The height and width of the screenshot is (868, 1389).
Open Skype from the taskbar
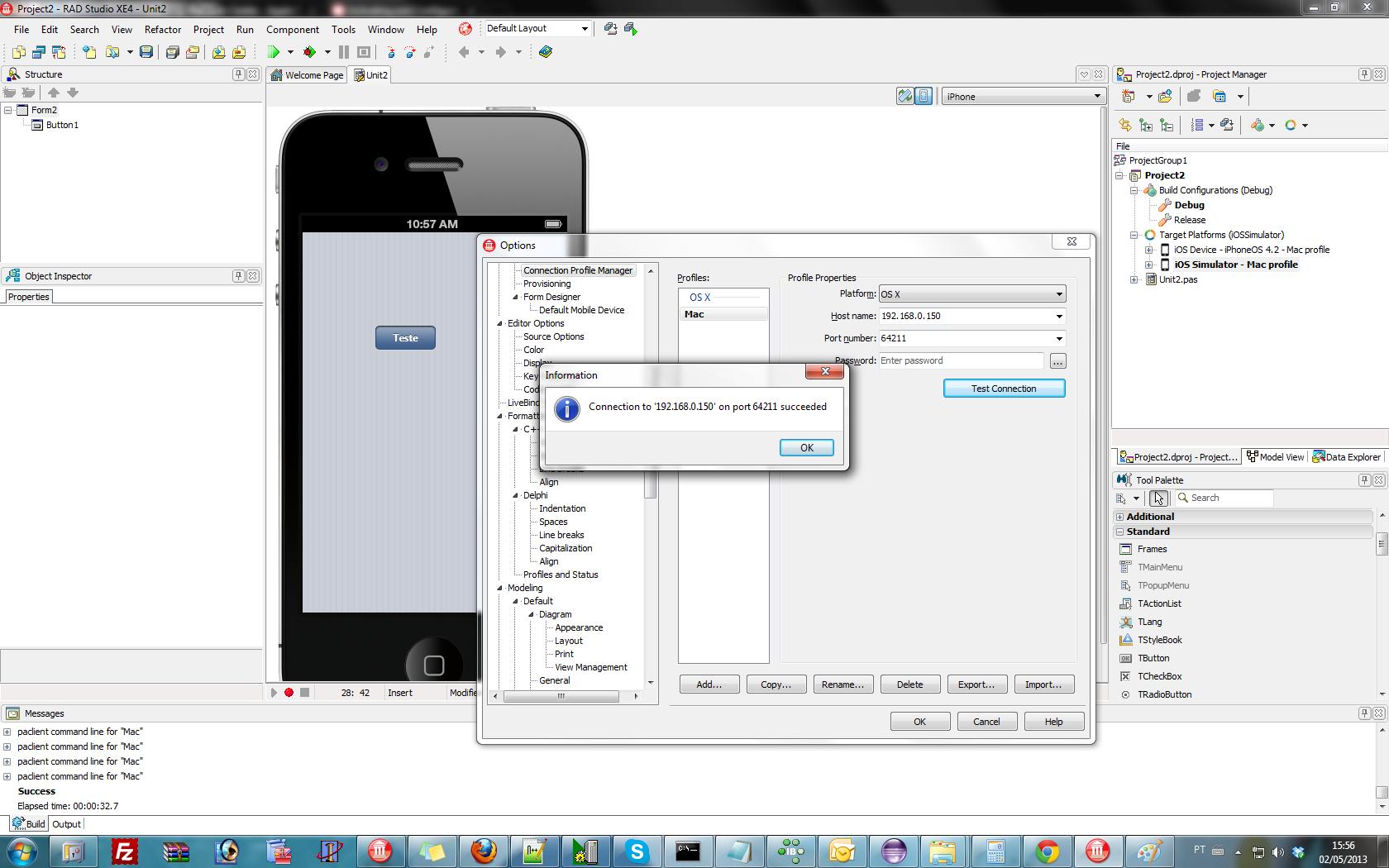pos(637,851)
